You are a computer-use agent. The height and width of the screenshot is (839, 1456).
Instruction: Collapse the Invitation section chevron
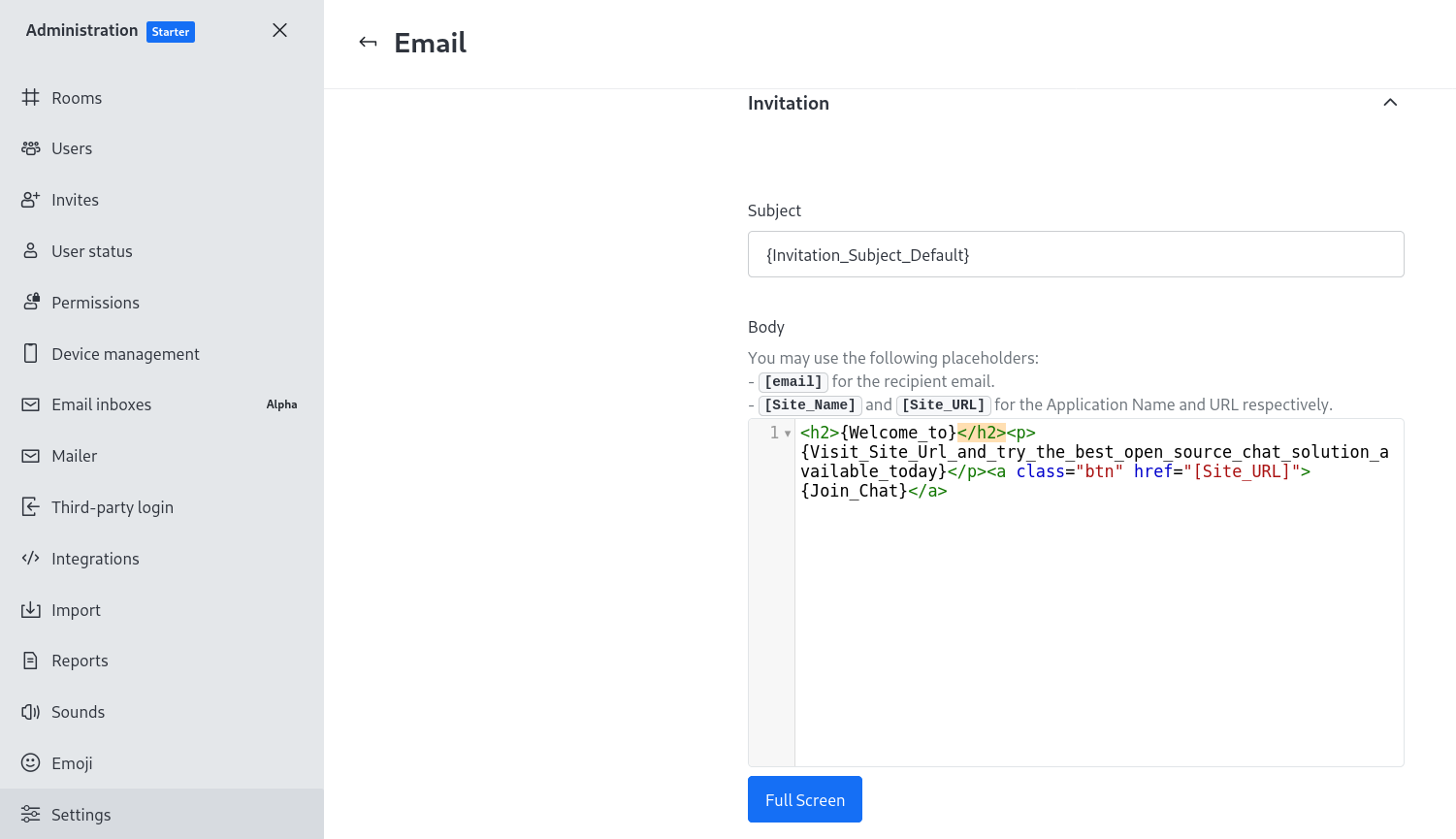(x=1390, y=103)
